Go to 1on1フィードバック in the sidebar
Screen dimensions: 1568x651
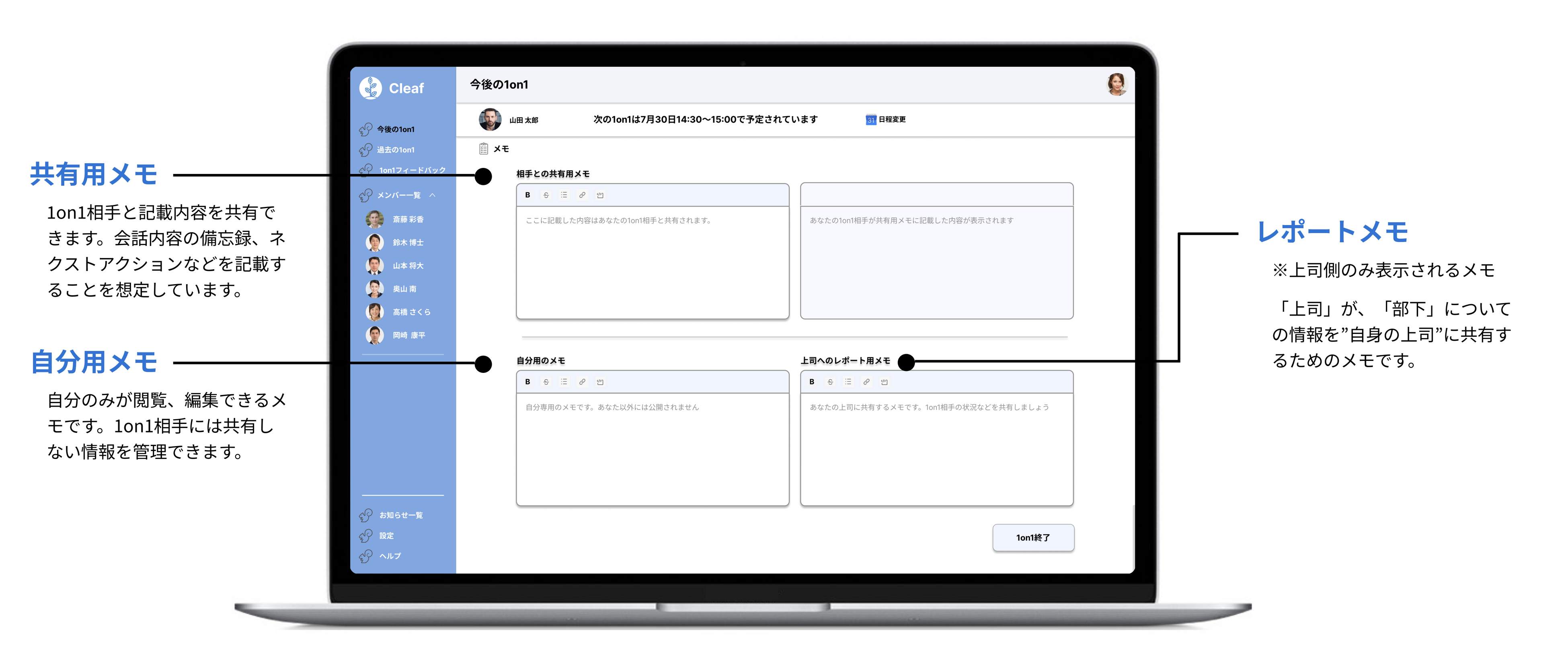pyautogui.click(x=411, y=170)
